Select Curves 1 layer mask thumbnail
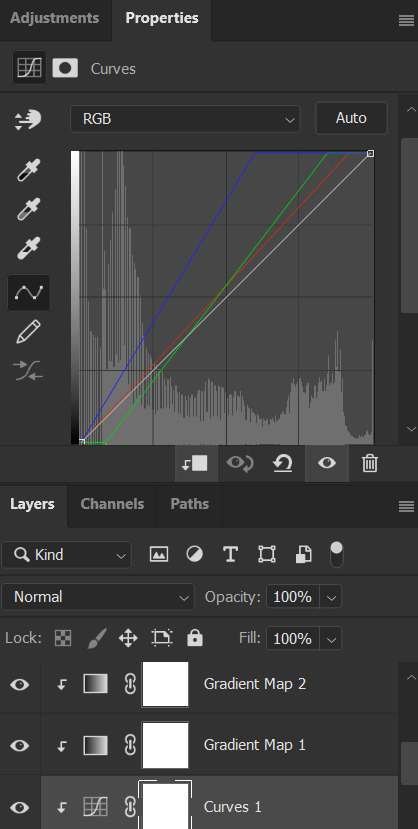The height and width of the screenshot is (829, 418). [x=165, y=805]
